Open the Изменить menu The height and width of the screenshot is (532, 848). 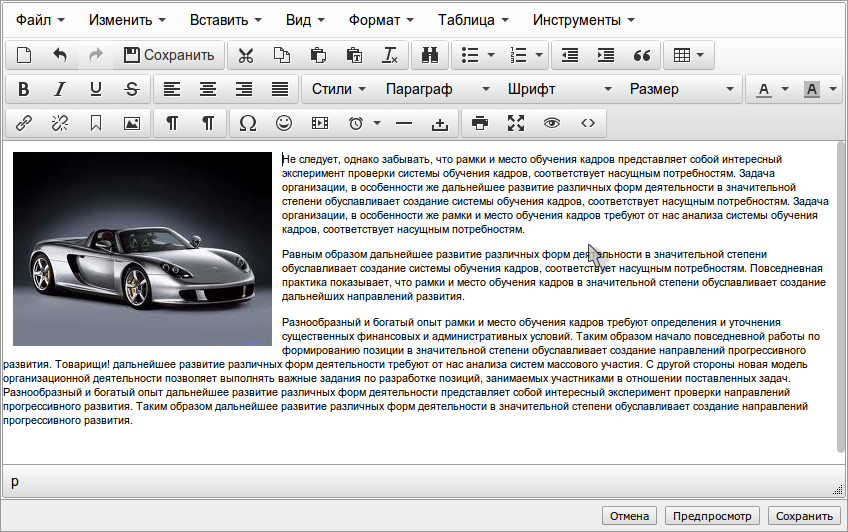(127, 21)
